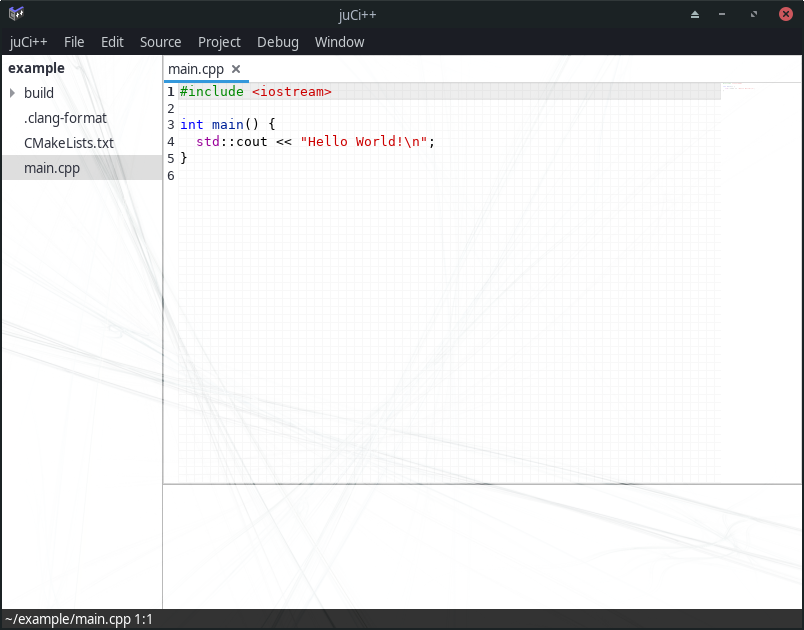Switch to the main.cpp editor tab
The height and width of the screenshot is (630, 804).
(196, 69)
